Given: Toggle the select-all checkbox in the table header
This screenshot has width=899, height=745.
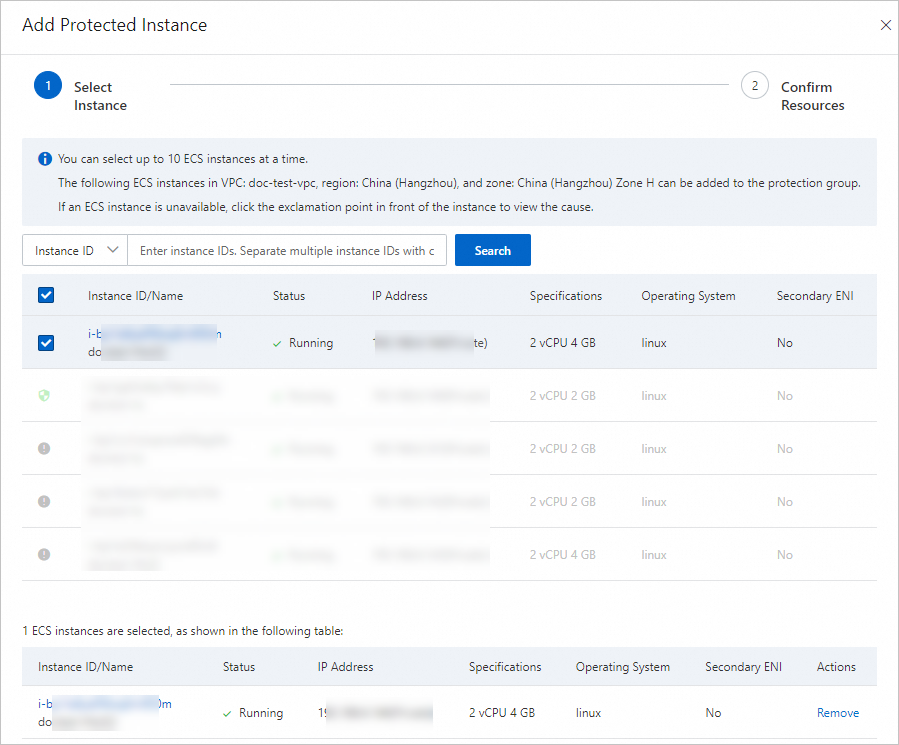Looking at the screenshot, I should tap(46, 296).
